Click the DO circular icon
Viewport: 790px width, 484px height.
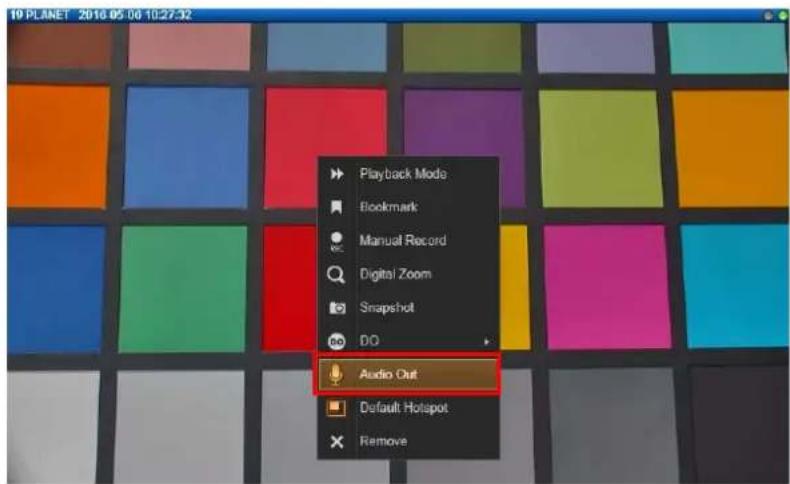(x=337, y=341)
